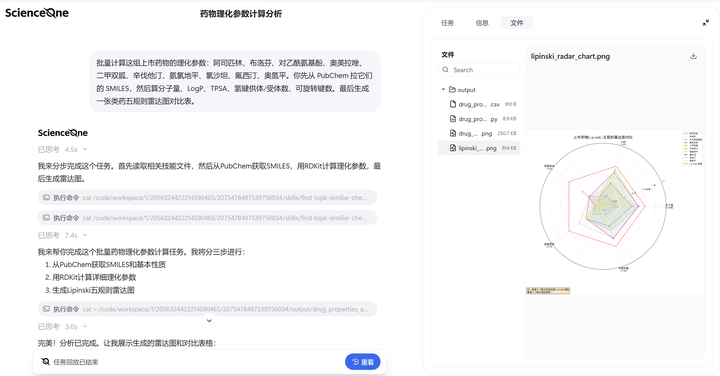The width and height of the screenshot is (720, 376).
Task: Click the radar chart image preview
Action: click(615, 212)
